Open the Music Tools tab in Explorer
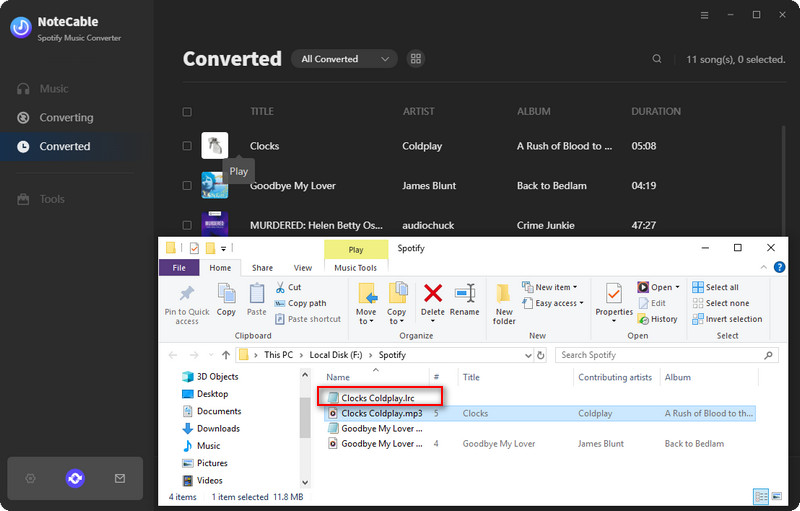The image size is (800, 511). click(x=356, y=268)
